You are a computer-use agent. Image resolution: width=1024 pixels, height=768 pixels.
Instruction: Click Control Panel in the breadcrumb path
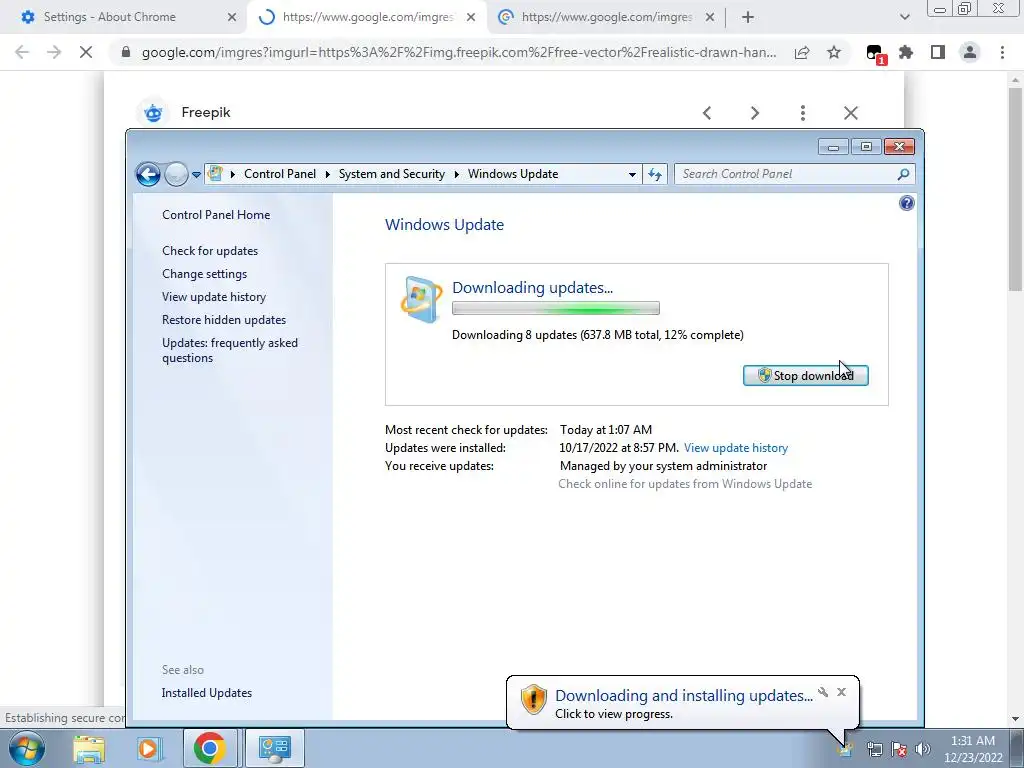pos(280,174)
